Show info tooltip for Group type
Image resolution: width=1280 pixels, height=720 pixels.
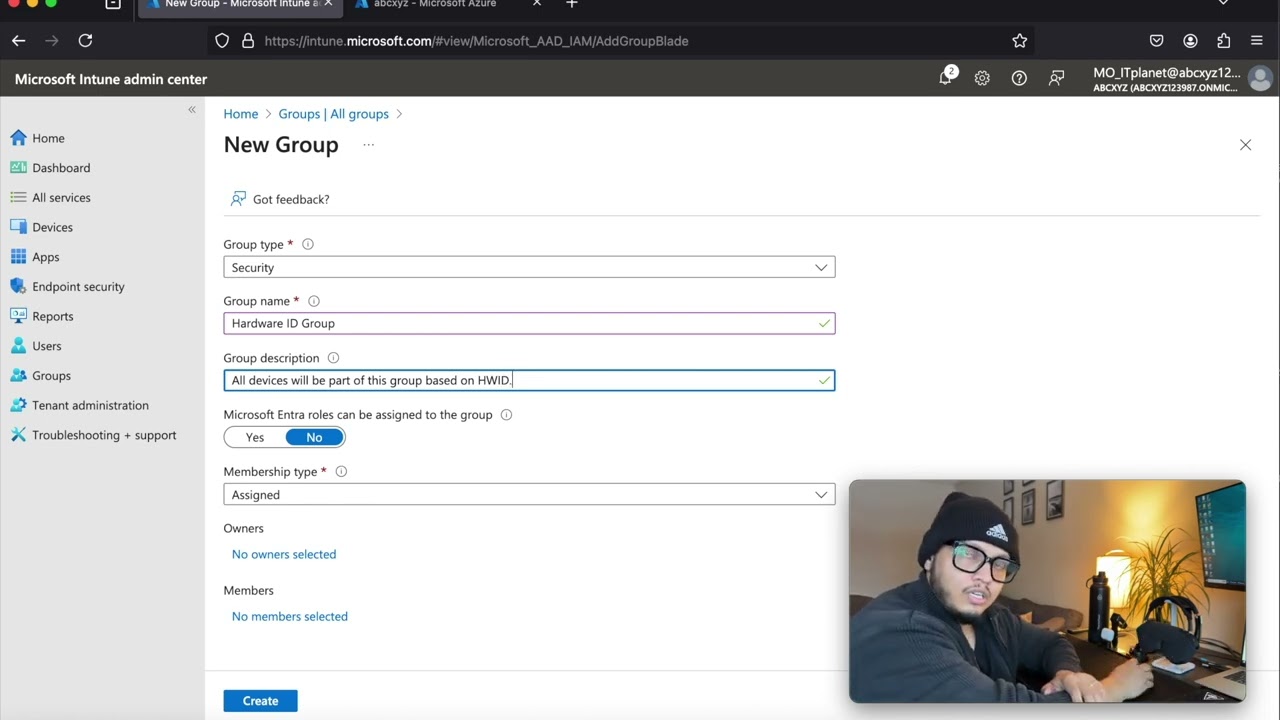[308, 244]
